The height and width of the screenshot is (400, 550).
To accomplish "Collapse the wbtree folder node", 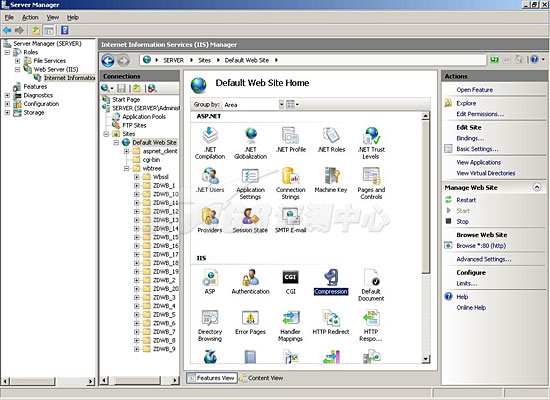I will click(x=126, y=168).
